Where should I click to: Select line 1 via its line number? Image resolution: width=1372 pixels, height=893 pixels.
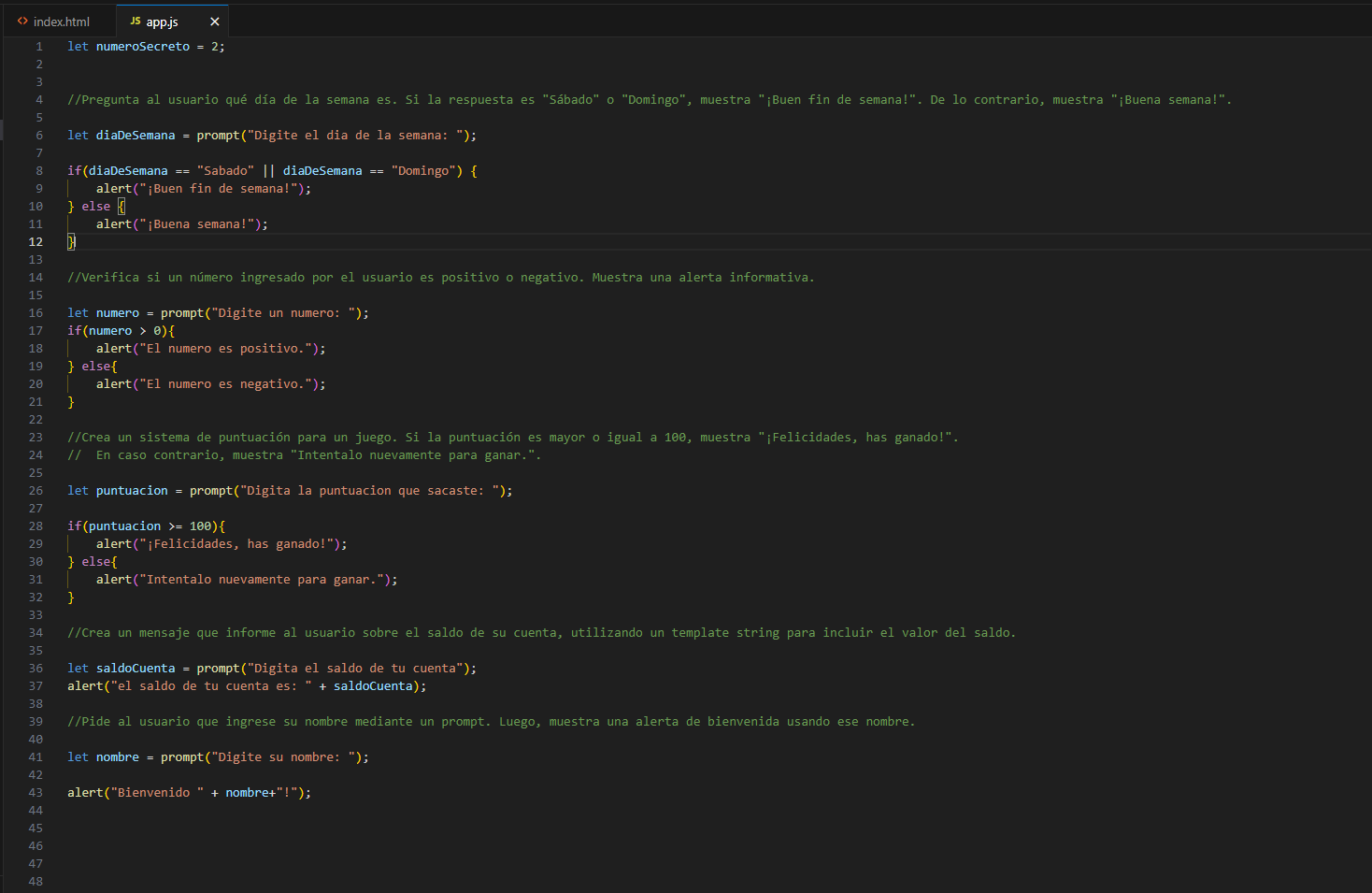point(39,47)
